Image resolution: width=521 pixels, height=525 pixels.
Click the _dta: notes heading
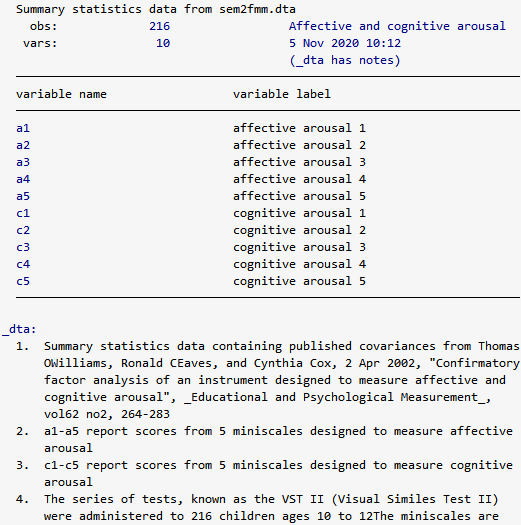pos(19,329)
